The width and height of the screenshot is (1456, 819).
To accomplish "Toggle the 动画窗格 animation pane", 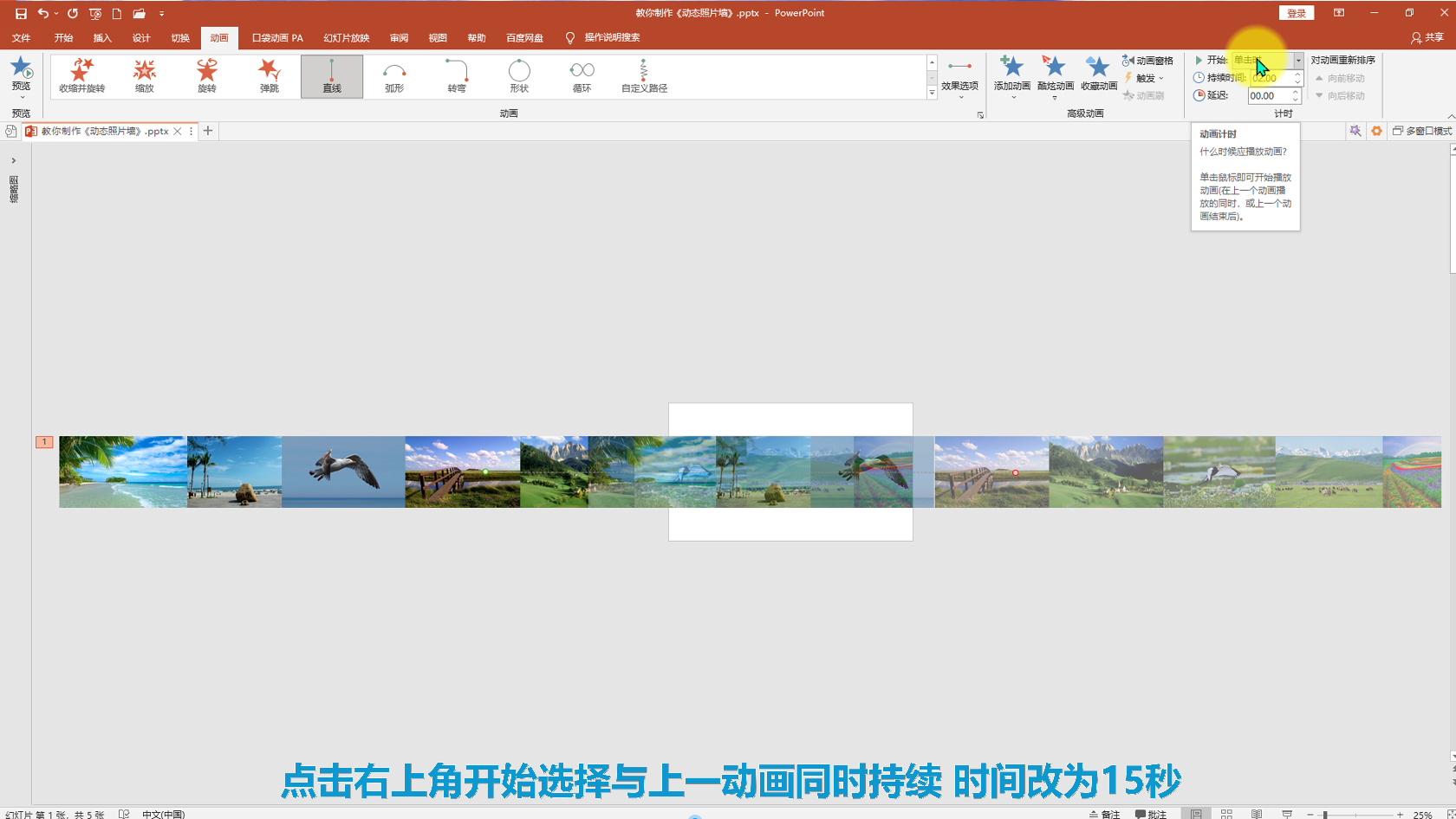I will (1147, 61).
